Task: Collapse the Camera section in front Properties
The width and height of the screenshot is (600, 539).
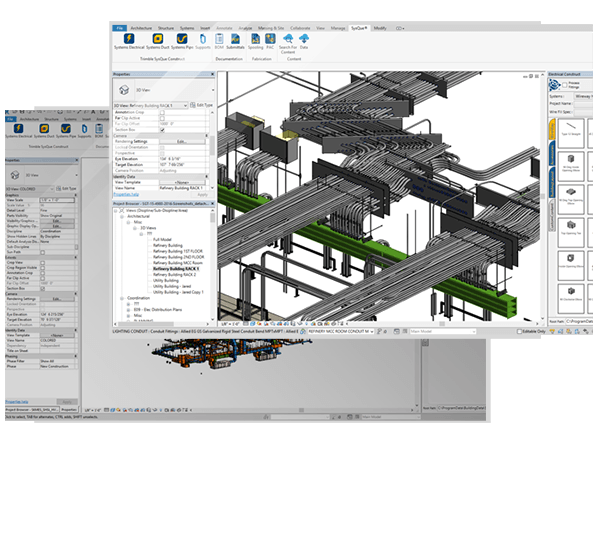Action: [207, 136]
